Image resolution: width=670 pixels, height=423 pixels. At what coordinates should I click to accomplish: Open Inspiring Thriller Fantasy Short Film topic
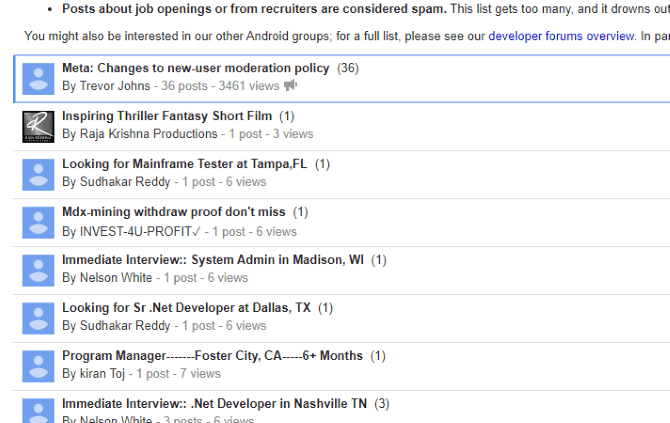point(166,116)
